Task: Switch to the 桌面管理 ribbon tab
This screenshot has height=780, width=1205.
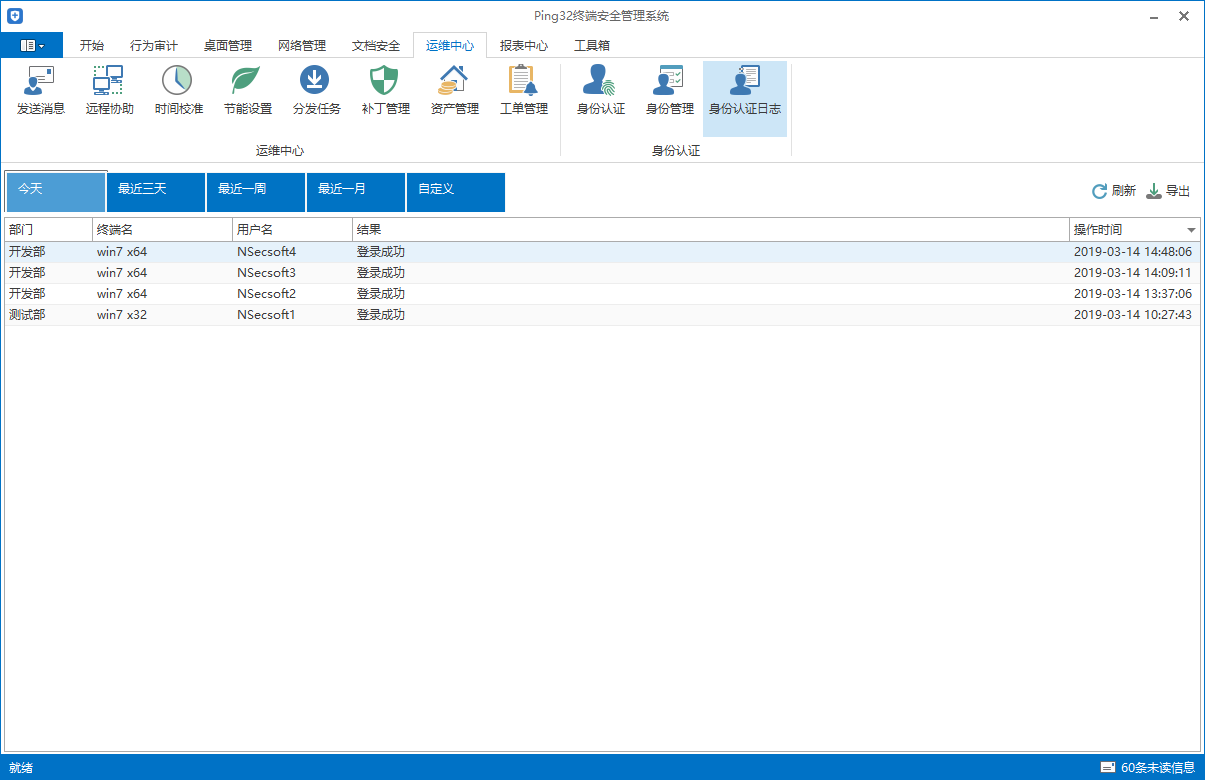Action: coord(227,45)
